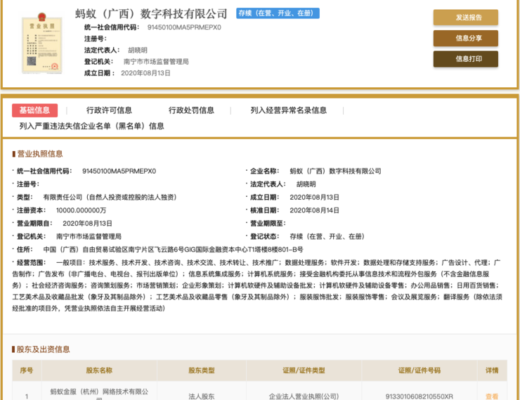
Task: Click the 证照/证件号码 column header
Action: [419, 370]
